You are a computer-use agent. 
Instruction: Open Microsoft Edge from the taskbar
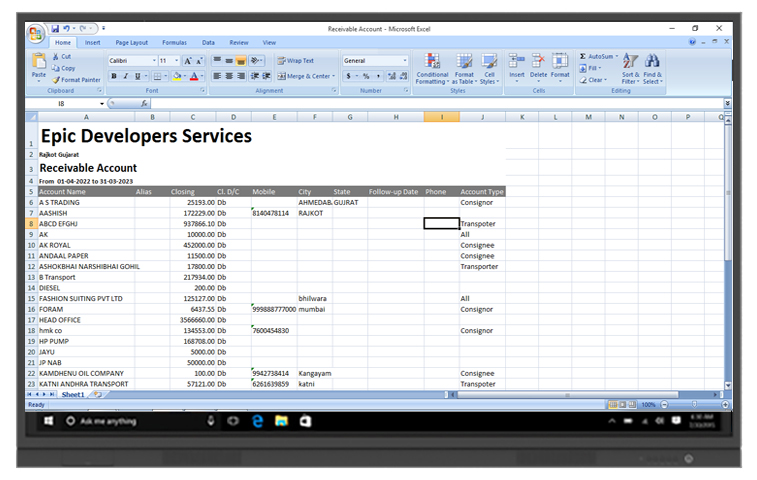tap(258, 421)
